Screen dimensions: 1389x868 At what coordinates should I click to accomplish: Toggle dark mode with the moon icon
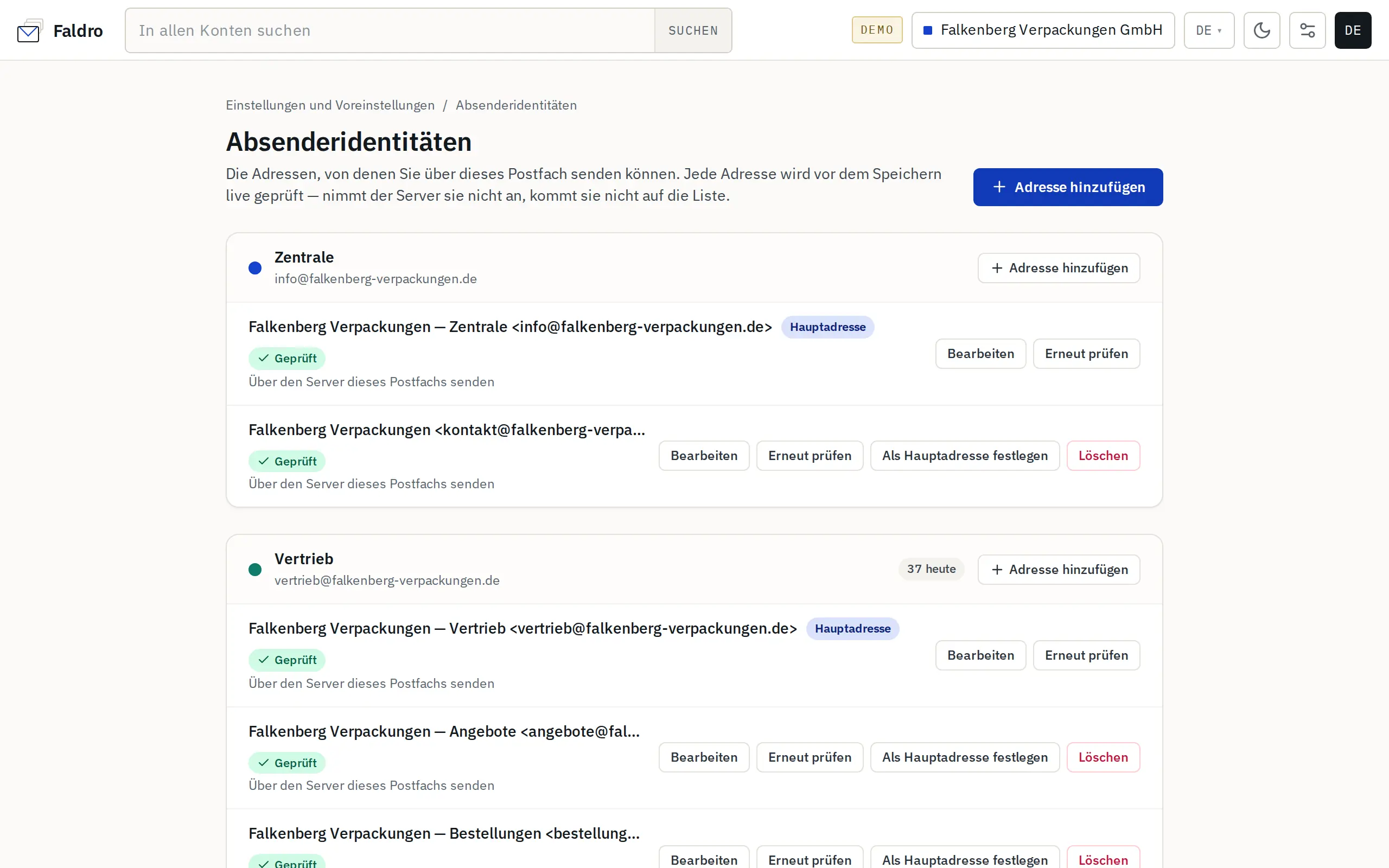[1261, 30]
